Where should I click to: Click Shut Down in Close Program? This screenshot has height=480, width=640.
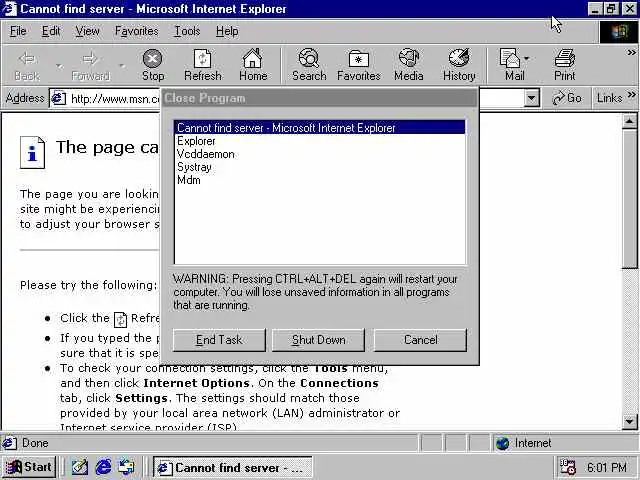coord(318,340)
